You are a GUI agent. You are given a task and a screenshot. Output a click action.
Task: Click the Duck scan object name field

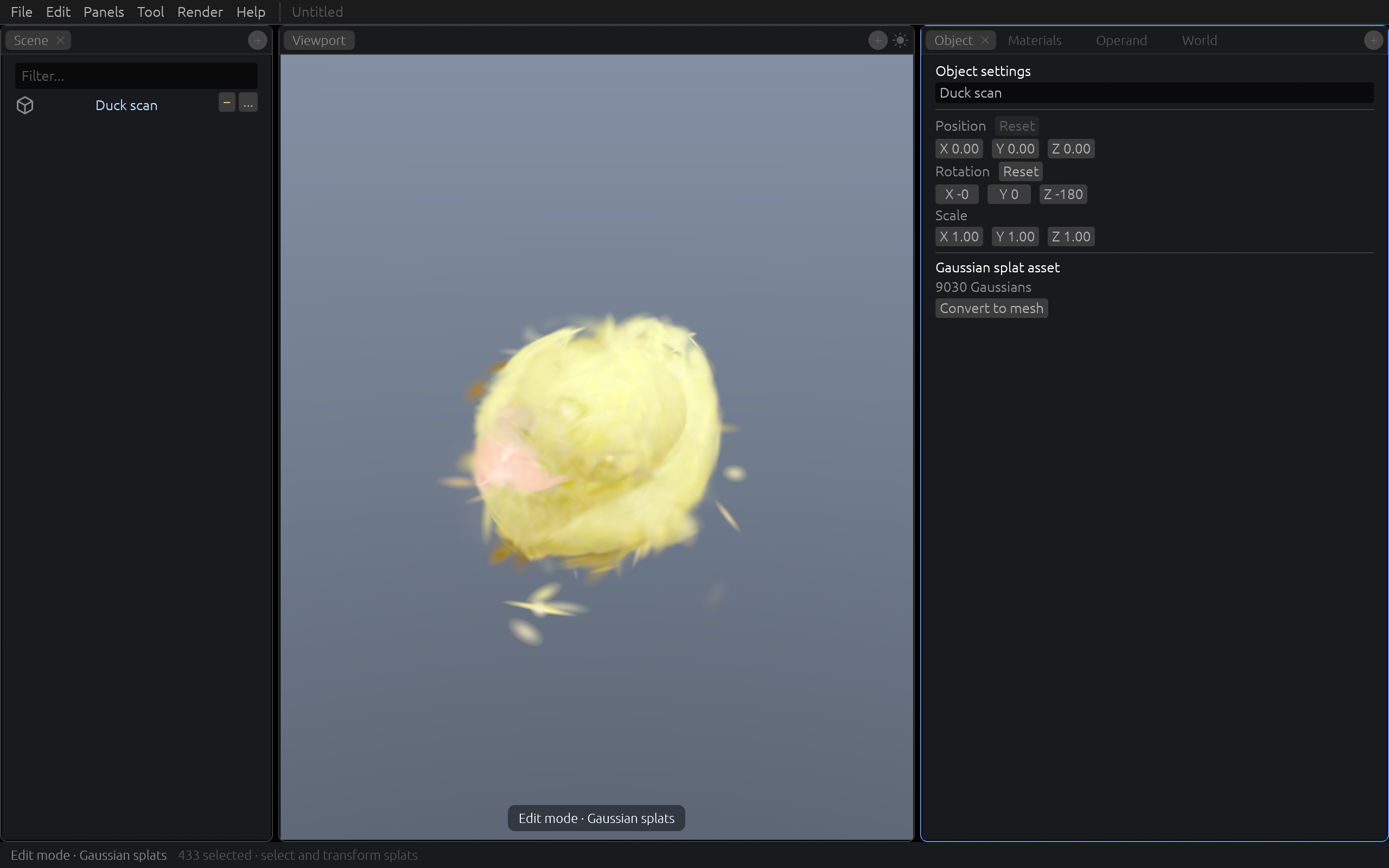click(1154, 93)
